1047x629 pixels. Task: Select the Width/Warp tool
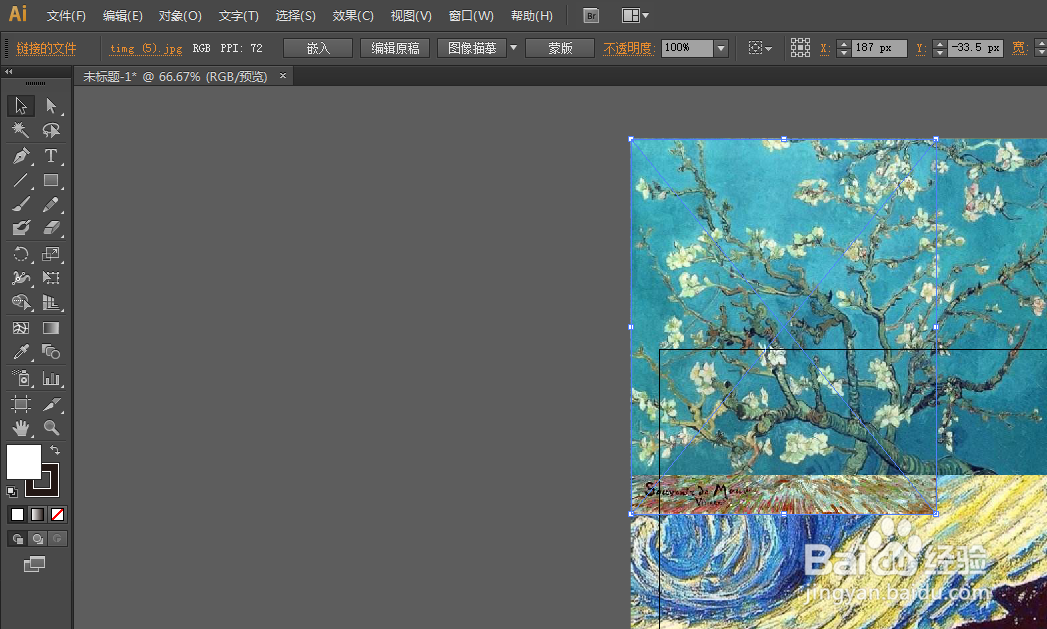click(21, 278)
